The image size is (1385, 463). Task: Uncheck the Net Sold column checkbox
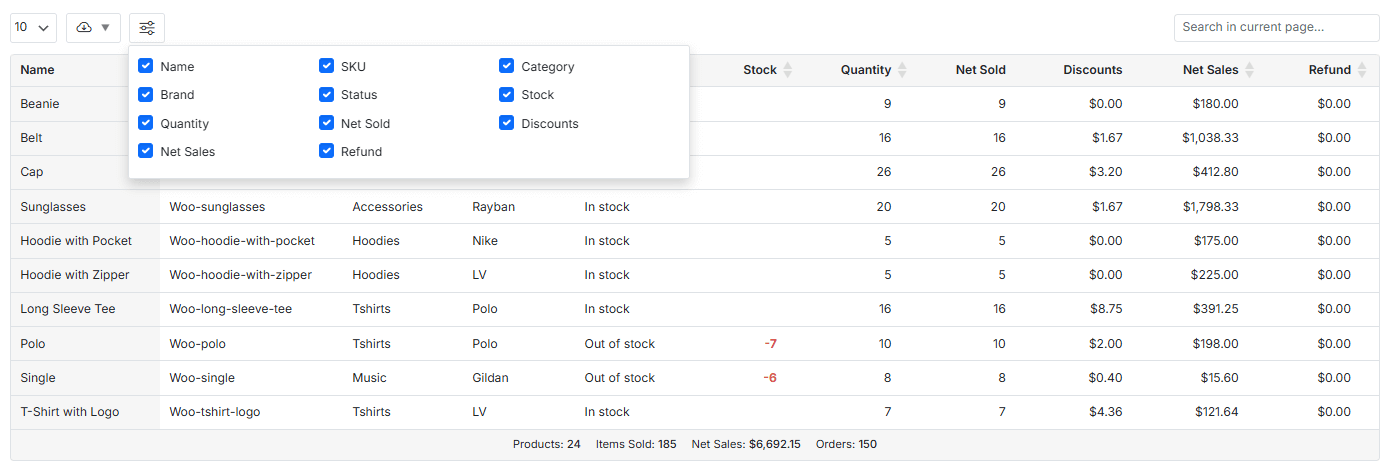[326, 124]
